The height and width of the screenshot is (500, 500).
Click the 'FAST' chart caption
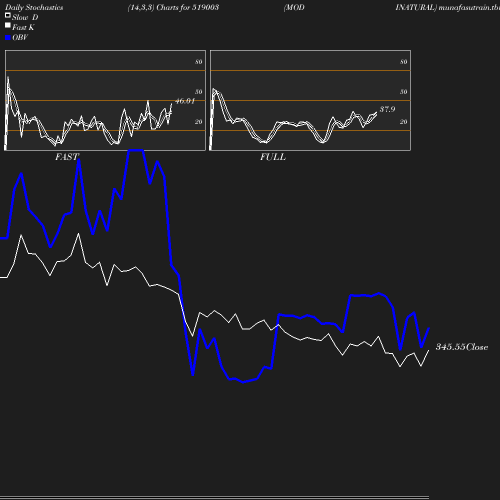pos(67,157)
